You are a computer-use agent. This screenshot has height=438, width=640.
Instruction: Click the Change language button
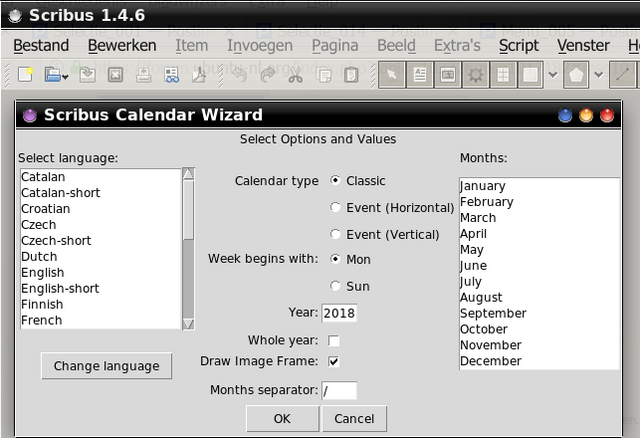[107, 366]
